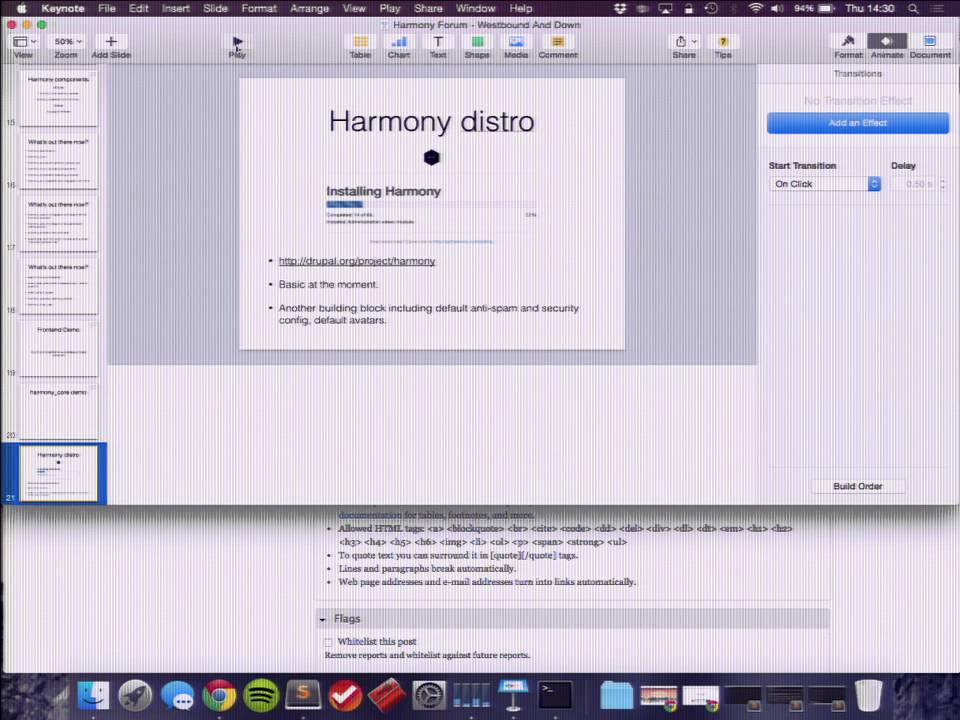Open the Start Transition On Click dropdown
This screenshot has width=960, height=720.
pyautogui.click(x=825, y=184)
